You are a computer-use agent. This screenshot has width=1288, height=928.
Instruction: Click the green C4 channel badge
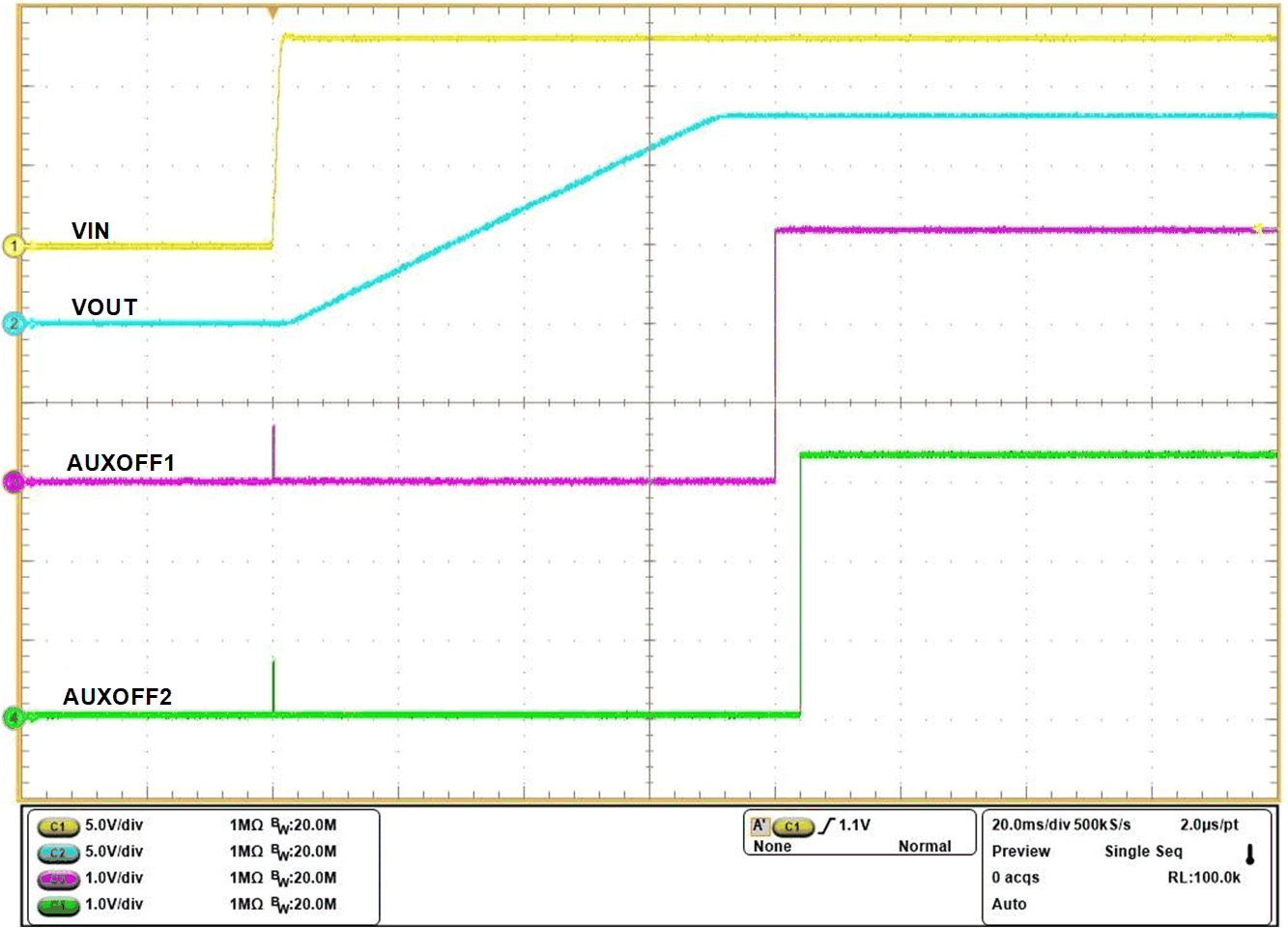pyautogui.click(x=58, y=906)
